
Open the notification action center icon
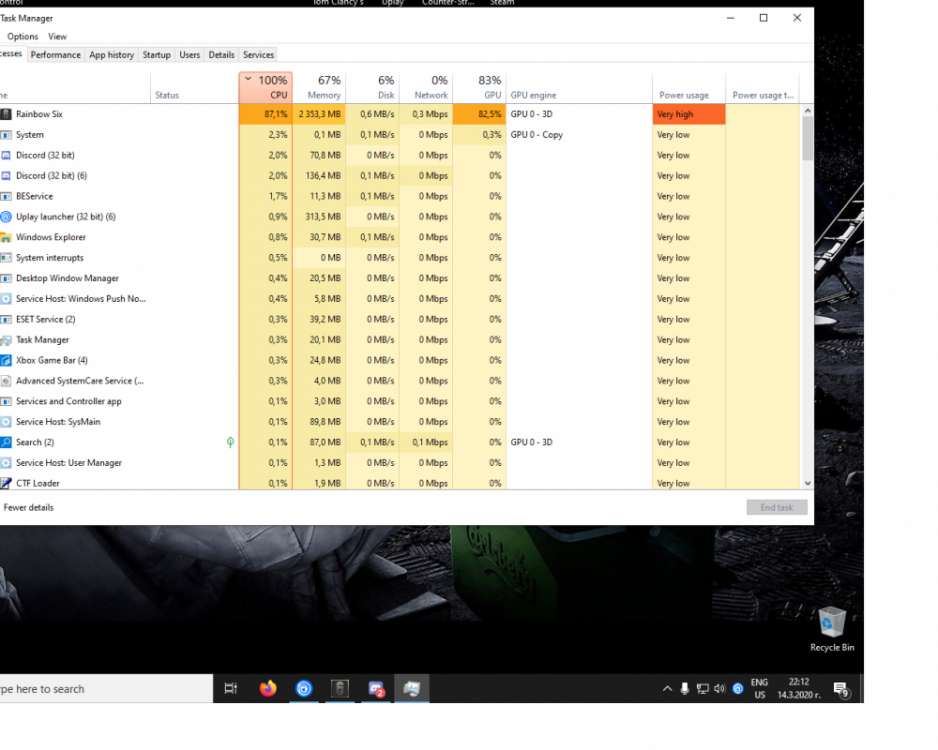pos(841,690)
